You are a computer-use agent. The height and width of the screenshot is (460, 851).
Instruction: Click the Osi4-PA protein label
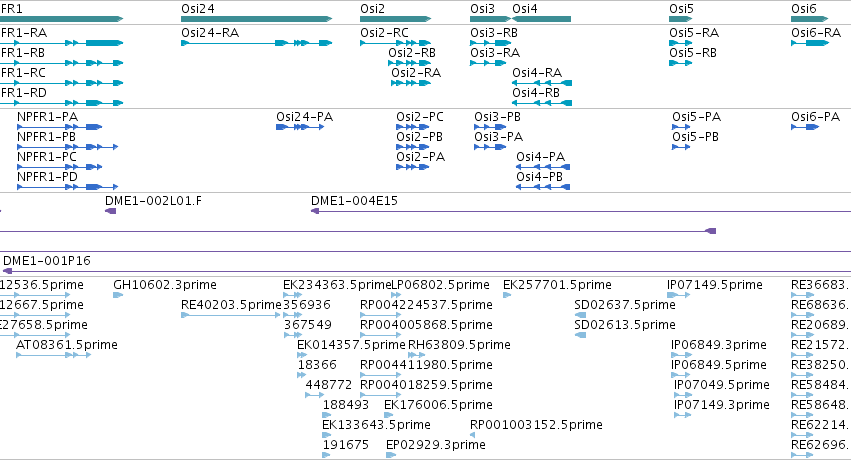pyautogui.click(x=541, y=157)
